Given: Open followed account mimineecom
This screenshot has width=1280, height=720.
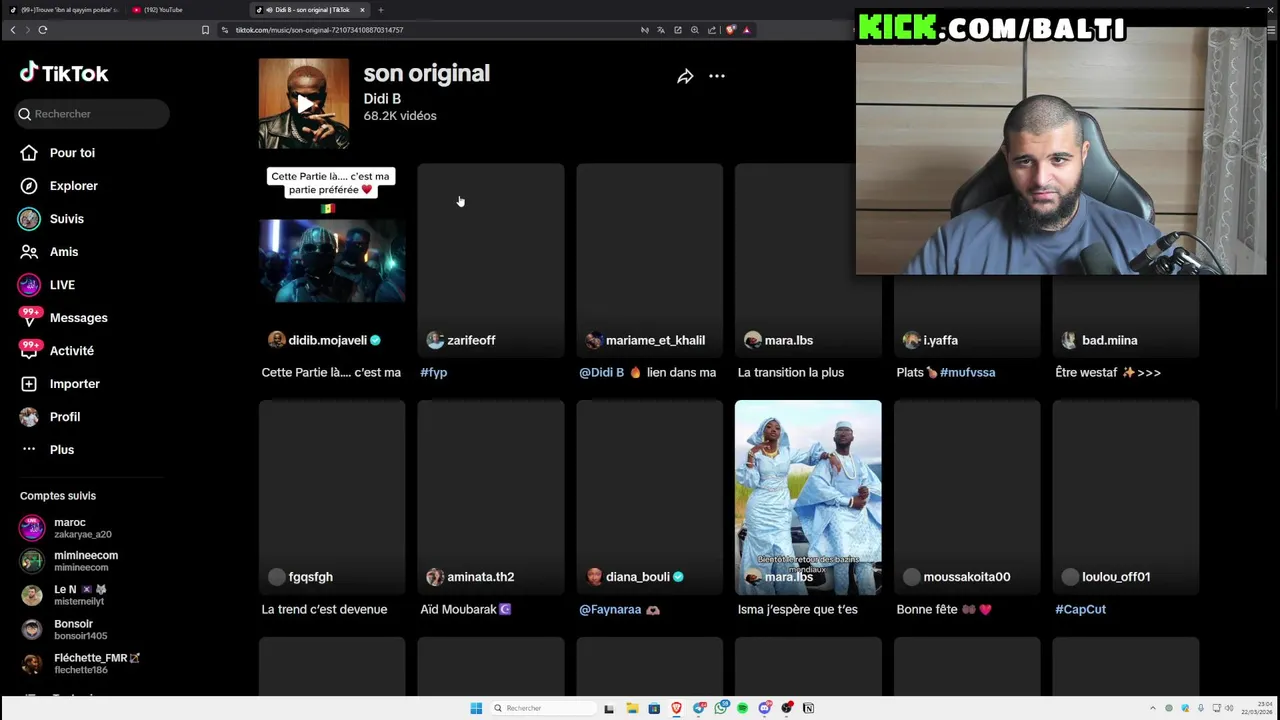Looking at the screenshot, I should point(69,561).
